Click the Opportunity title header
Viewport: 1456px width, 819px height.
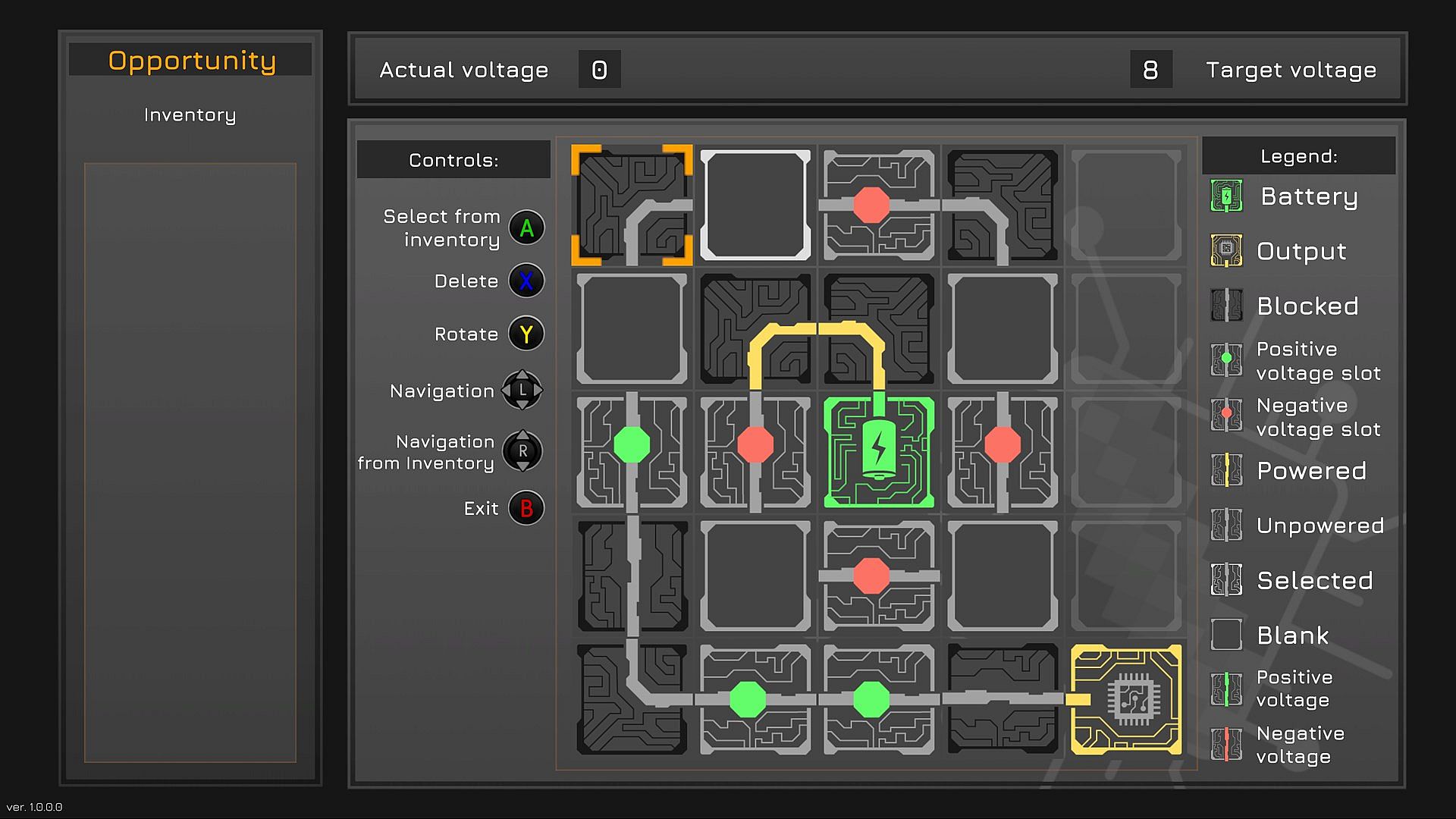click(191, 60)
